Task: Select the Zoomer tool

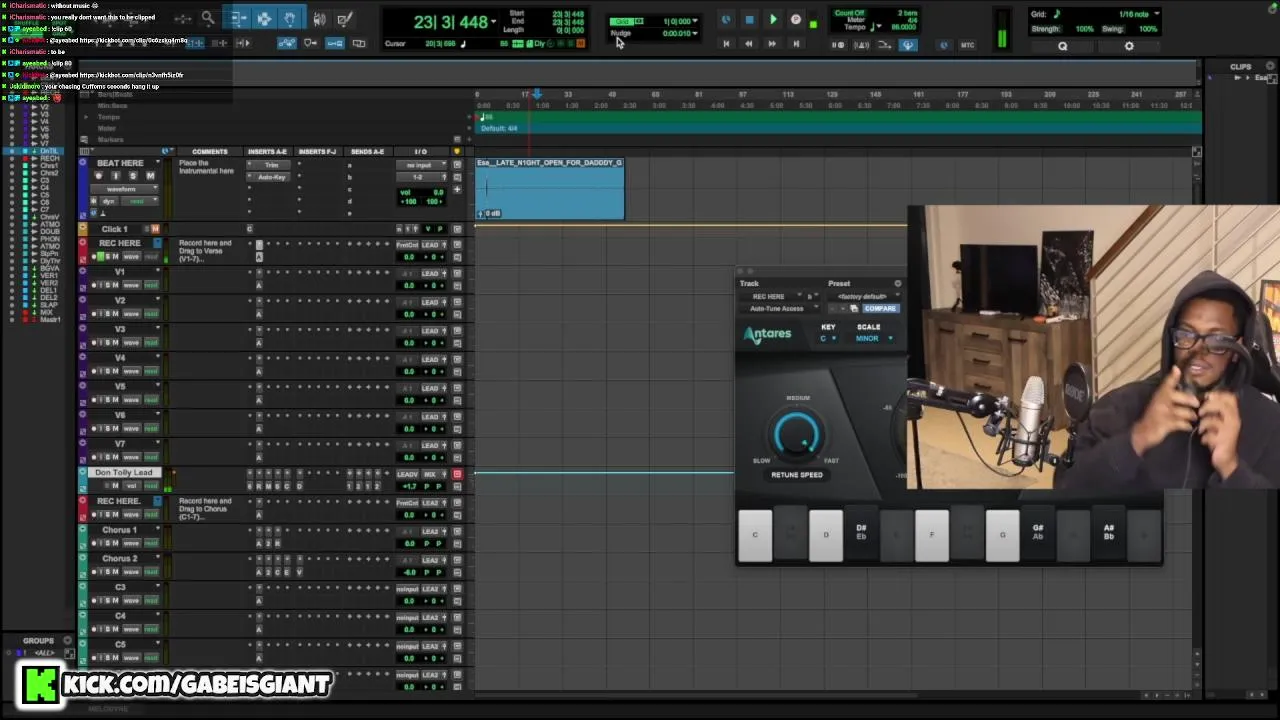Action: [x=208, y=18]
